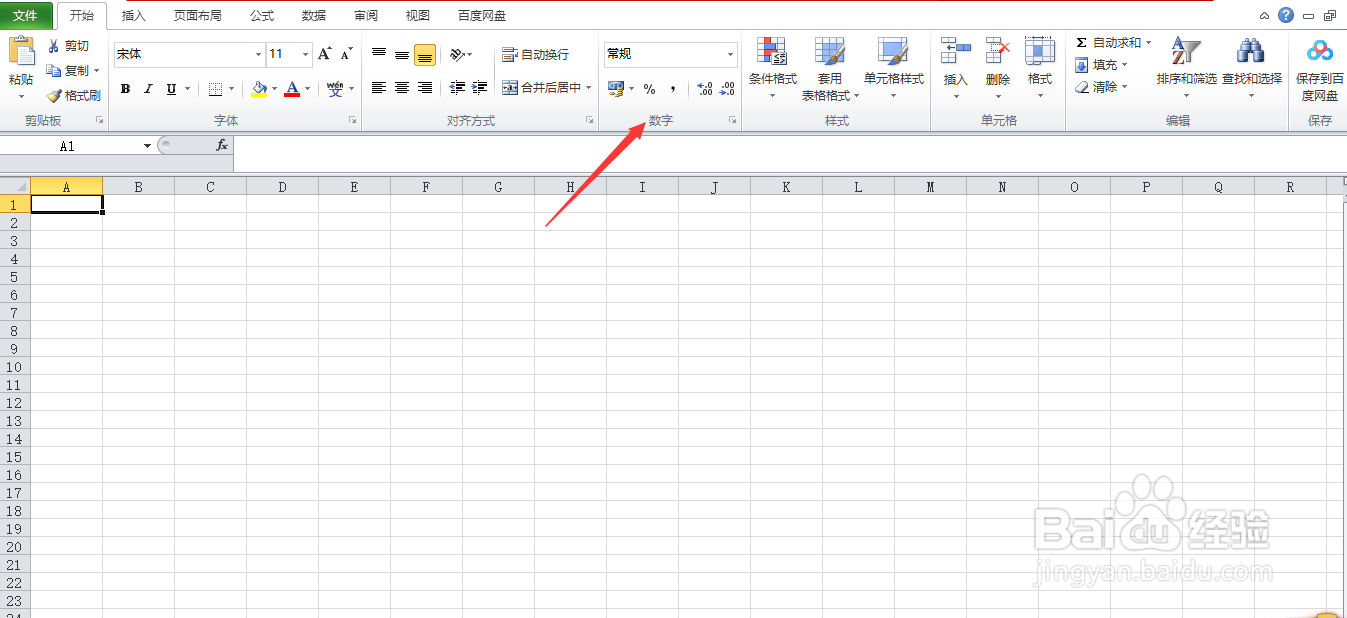Click the 剪切 (Cut) scissors icon
The image size is (1347, 618).
click(55, 44)
